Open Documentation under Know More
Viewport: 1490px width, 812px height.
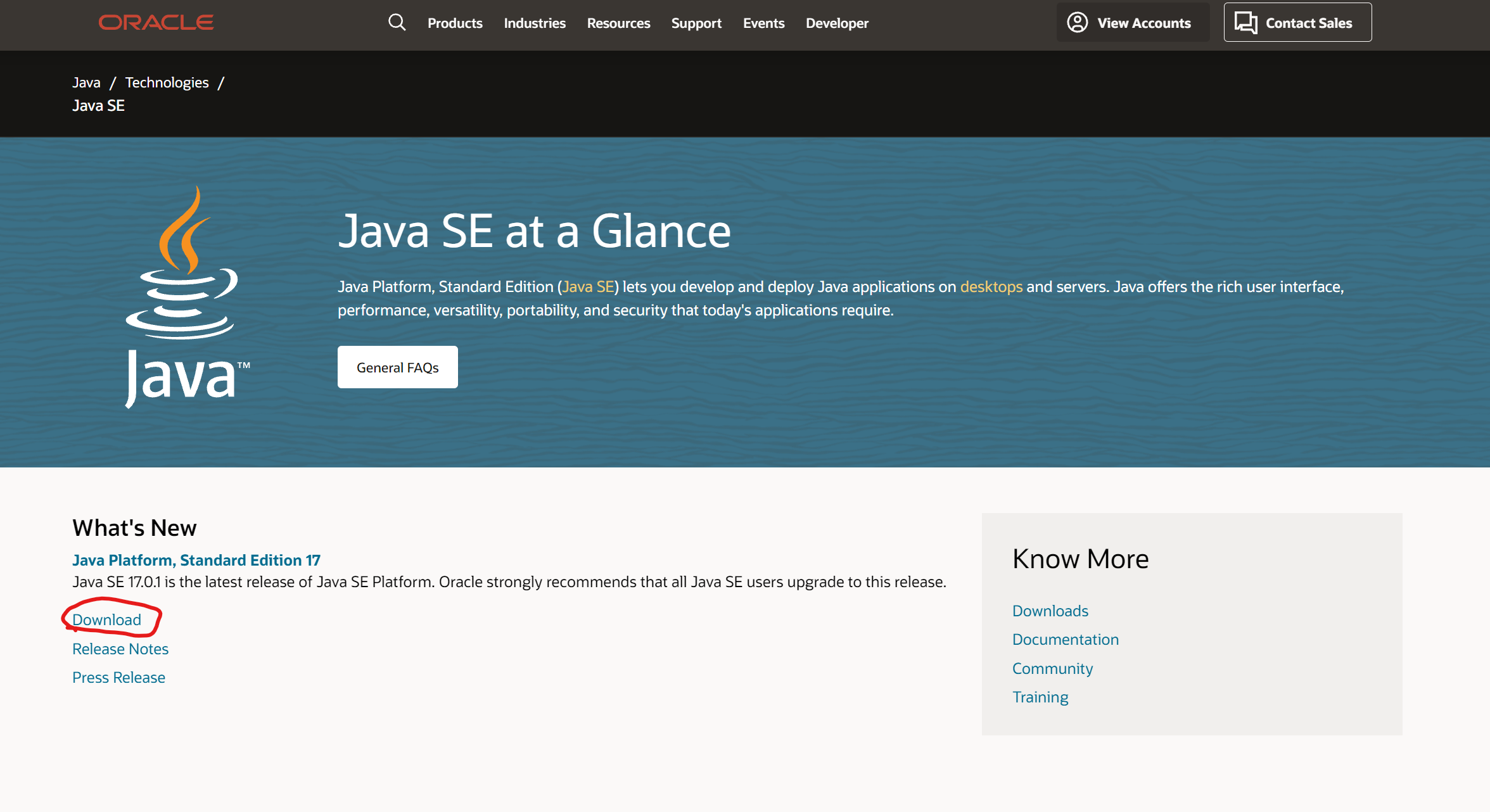coord(1066,639)
